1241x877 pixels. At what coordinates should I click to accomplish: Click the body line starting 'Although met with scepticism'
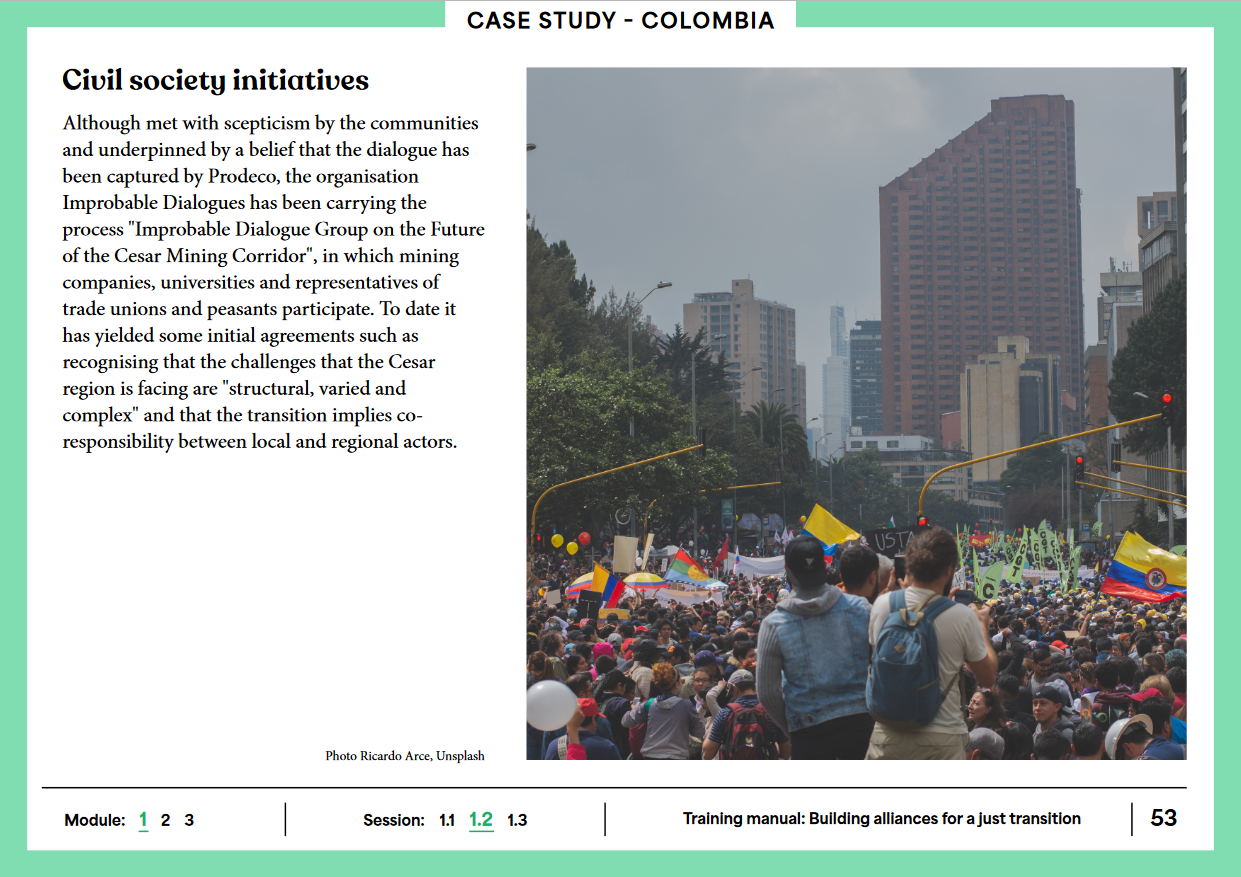tap(271, 123)
